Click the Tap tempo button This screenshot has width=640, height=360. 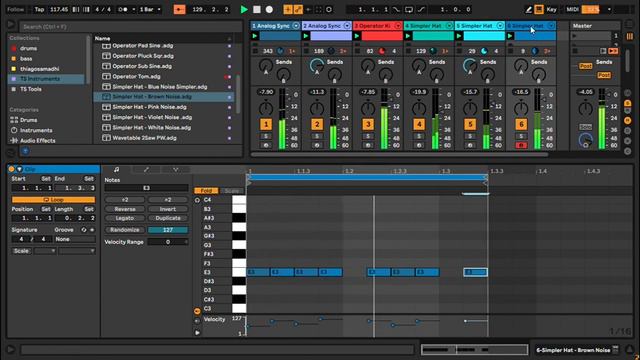(39, 9)
